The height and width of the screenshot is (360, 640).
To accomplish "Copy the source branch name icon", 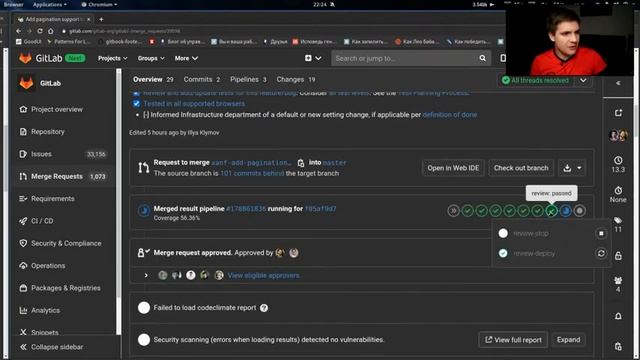I will [301, 163].
